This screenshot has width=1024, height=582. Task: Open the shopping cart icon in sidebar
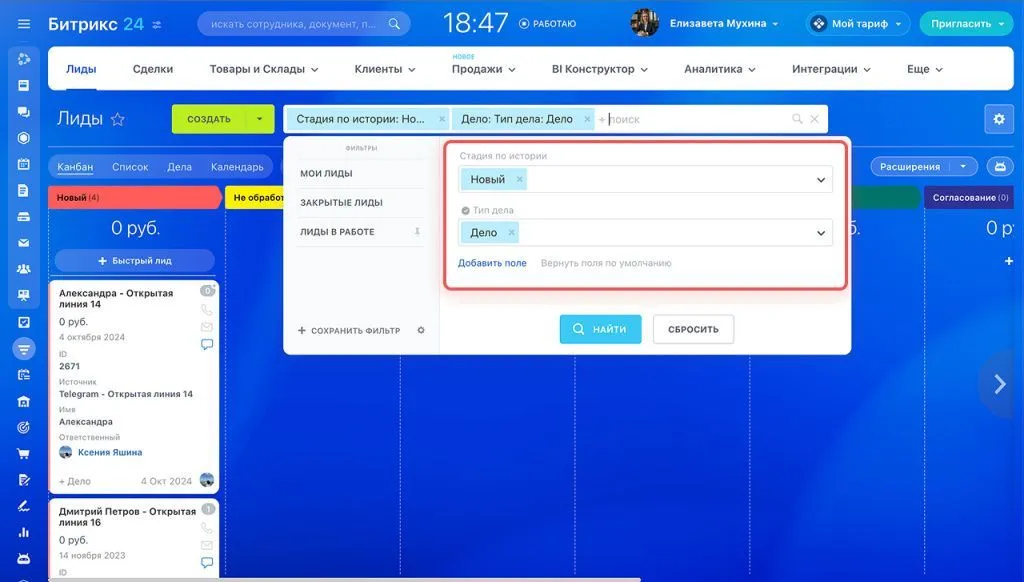[x=24, y=453]
